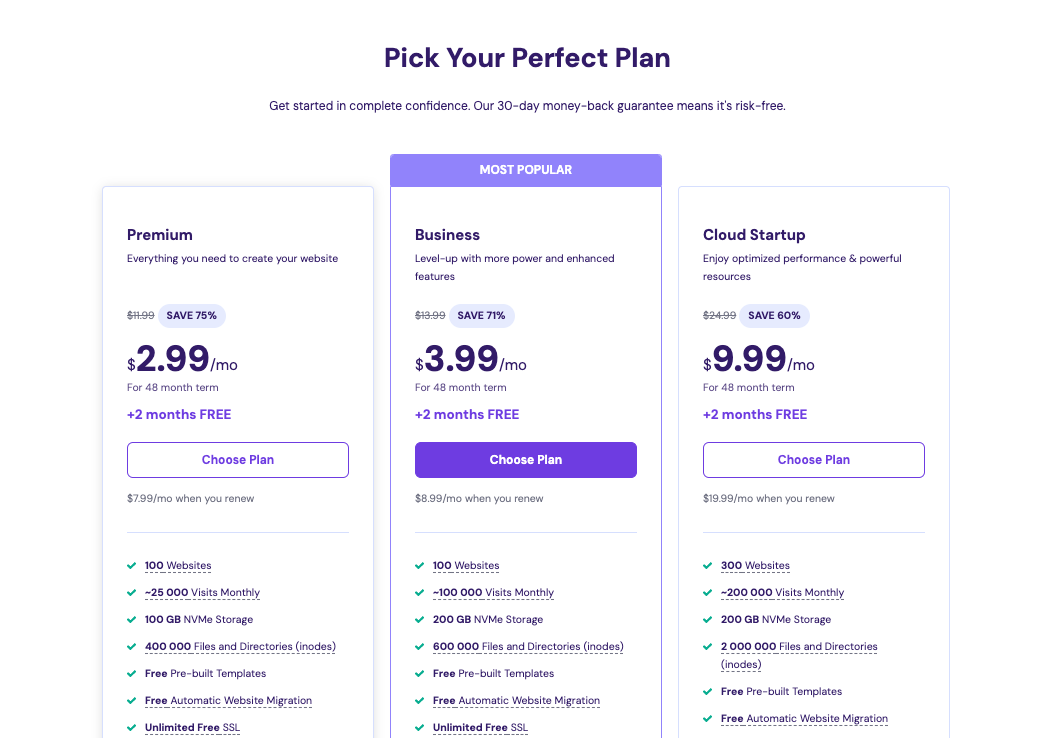
Task: Open the 400 000 Files and Directories tooltip in Premium
Action: pyautogui.click(x=240, y=646)
